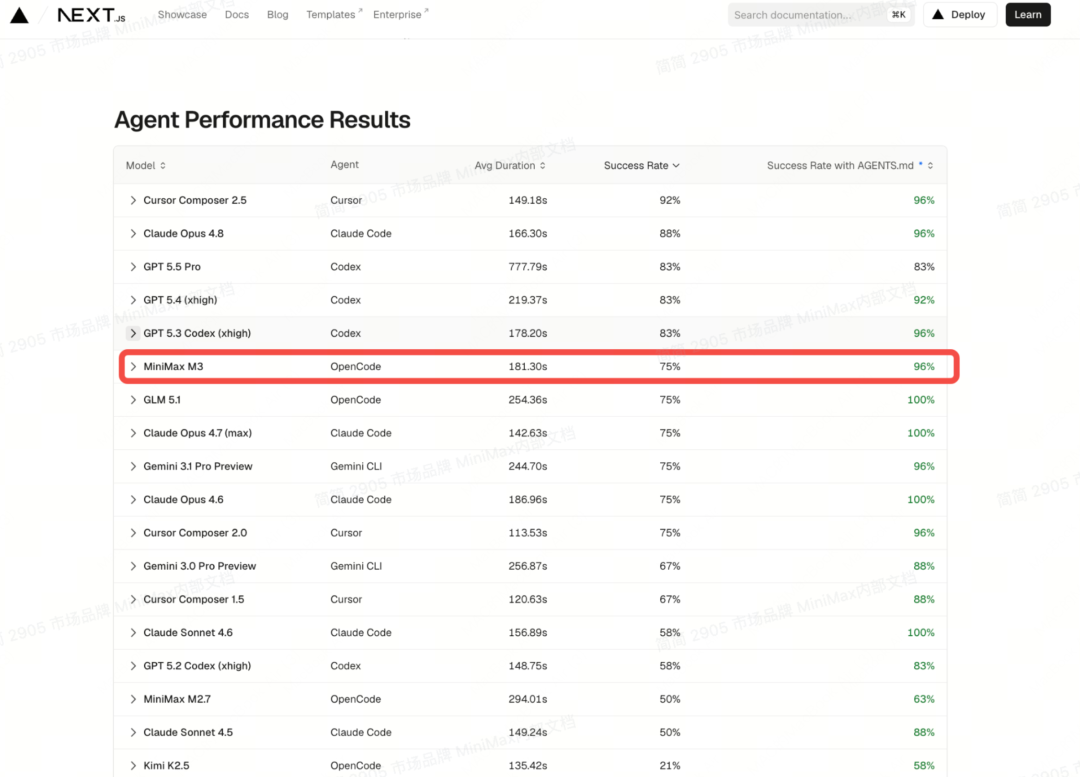Expand the Claude Sonnet 4.6 row
Viewport: 1080px width, 777px height.
tap(133, 632)
